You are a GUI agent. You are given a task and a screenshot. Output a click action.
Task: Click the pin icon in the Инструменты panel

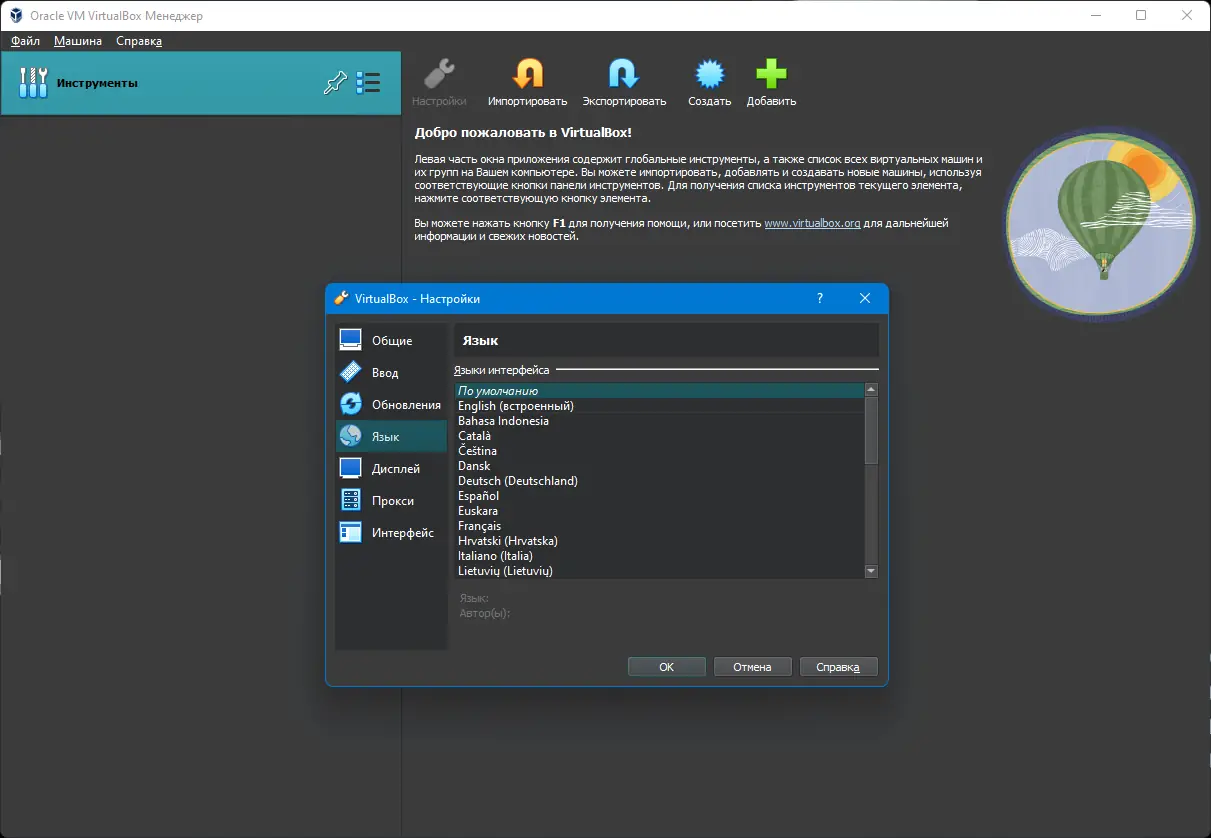[336, 83]
